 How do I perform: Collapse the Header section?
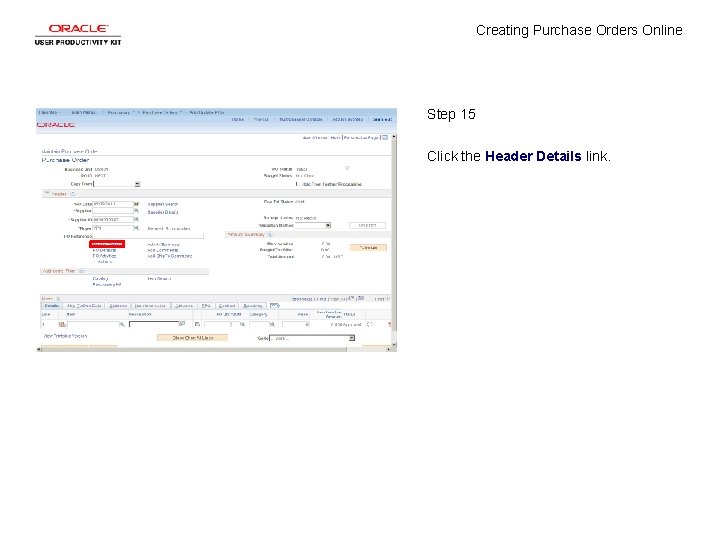pos(46,194)
